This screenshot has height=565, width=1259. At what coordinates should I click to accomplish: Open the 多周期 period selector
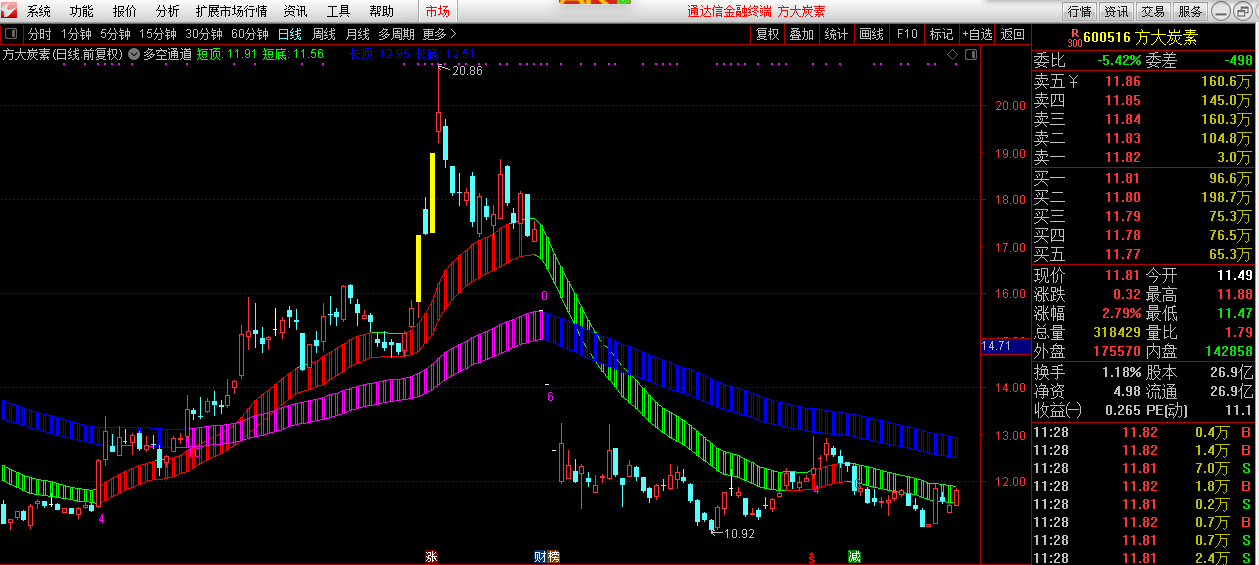pos(397,34)
